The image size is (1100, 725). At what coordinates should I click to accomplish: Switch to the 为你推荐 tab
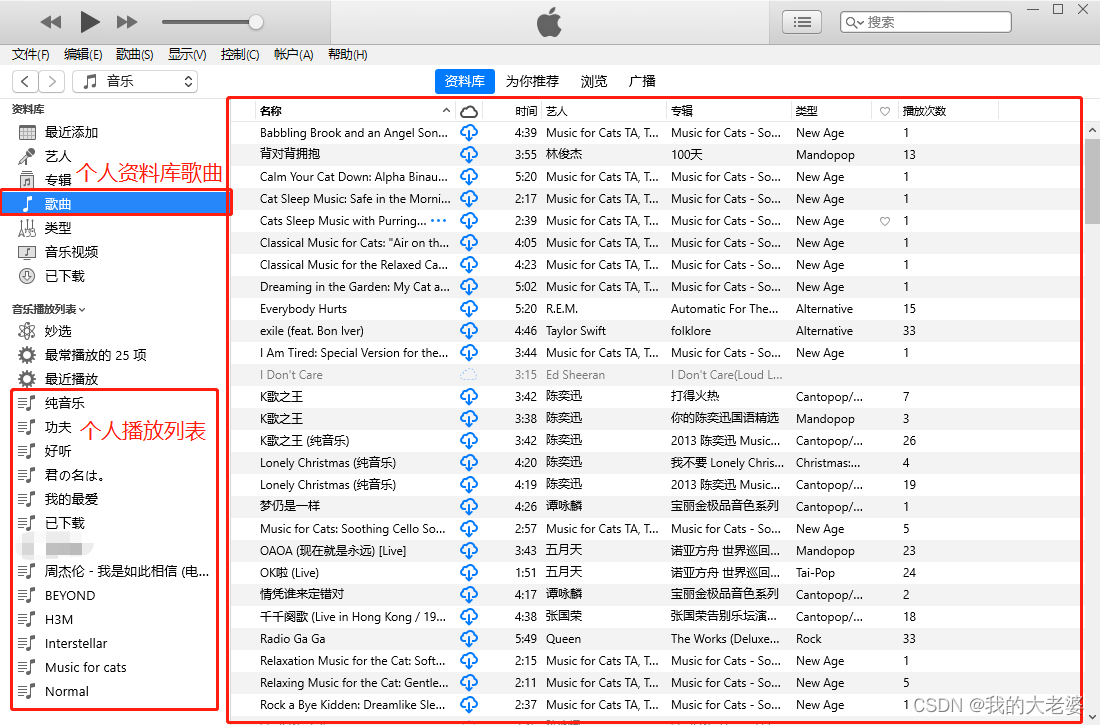532,81
